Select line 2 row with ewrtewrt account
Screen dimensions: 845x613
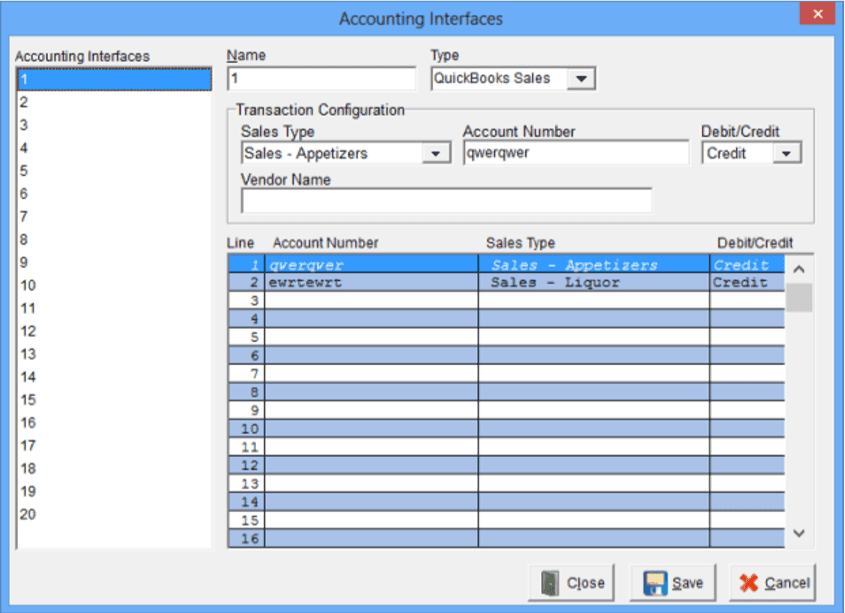tap(370, 283)
